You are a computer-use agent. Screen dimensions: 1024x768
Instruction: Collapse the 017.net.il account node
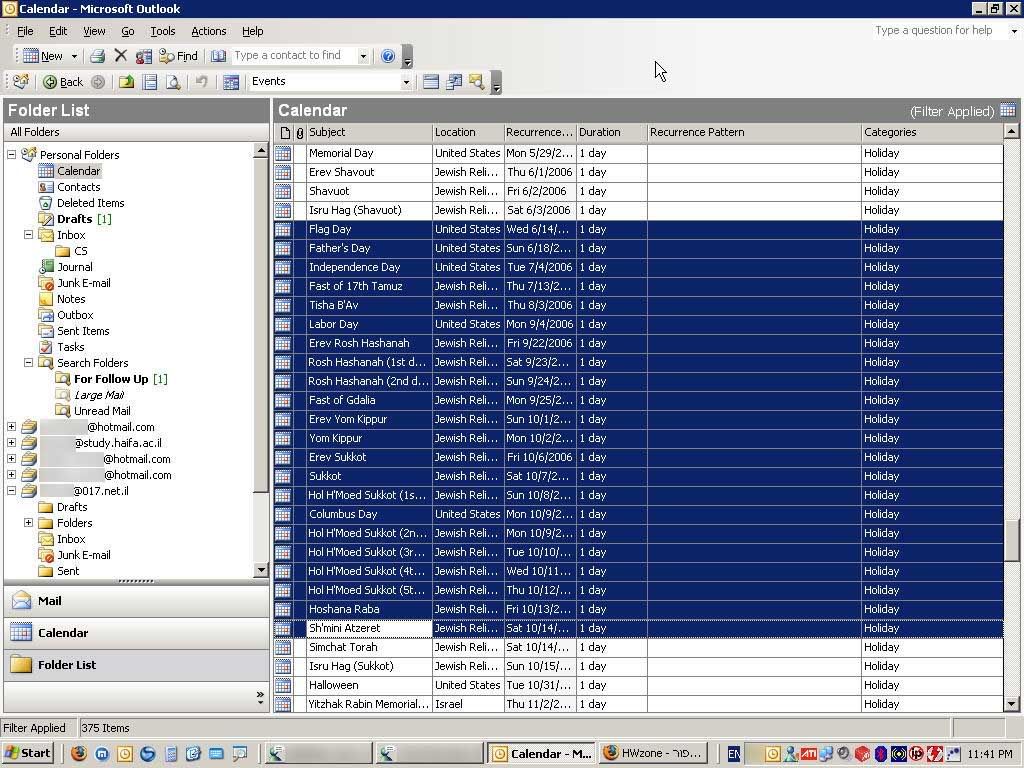point(12,490)
